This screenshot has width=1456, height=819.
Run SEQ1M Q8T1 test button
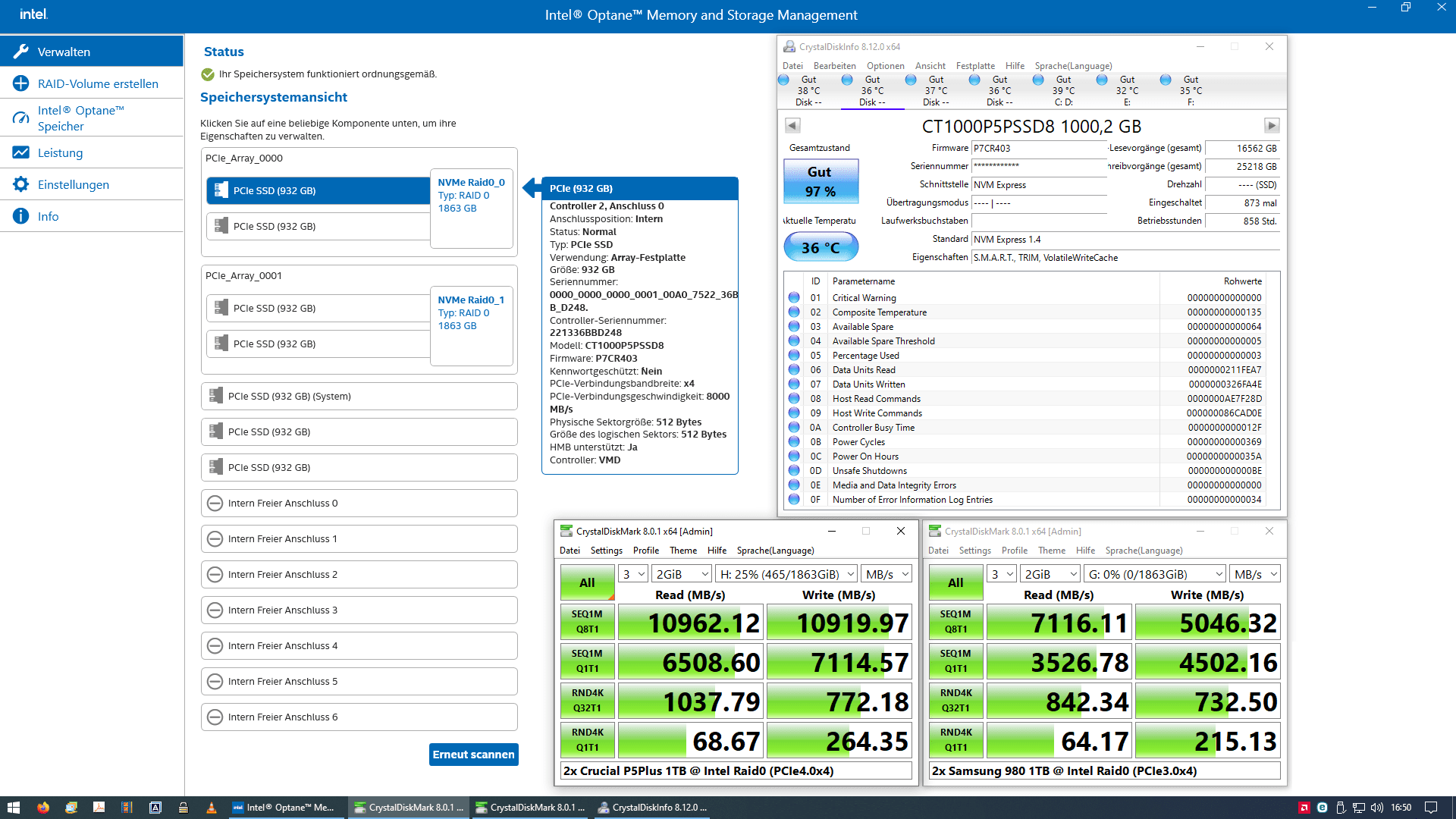587,621
